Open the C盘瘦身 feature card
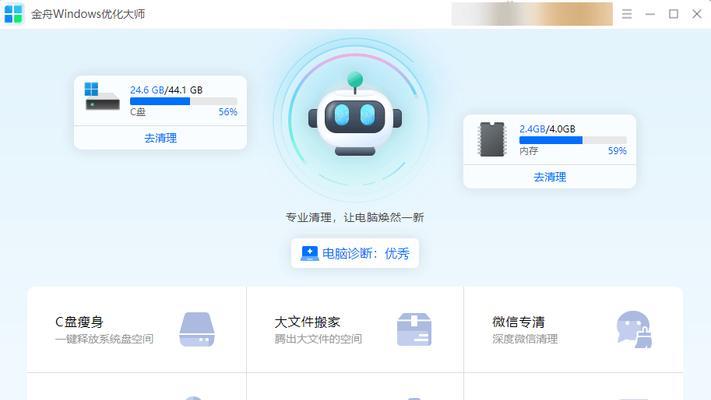Image resolution: width=711 pixels, height=400 pixels. (x=136, y=329)
